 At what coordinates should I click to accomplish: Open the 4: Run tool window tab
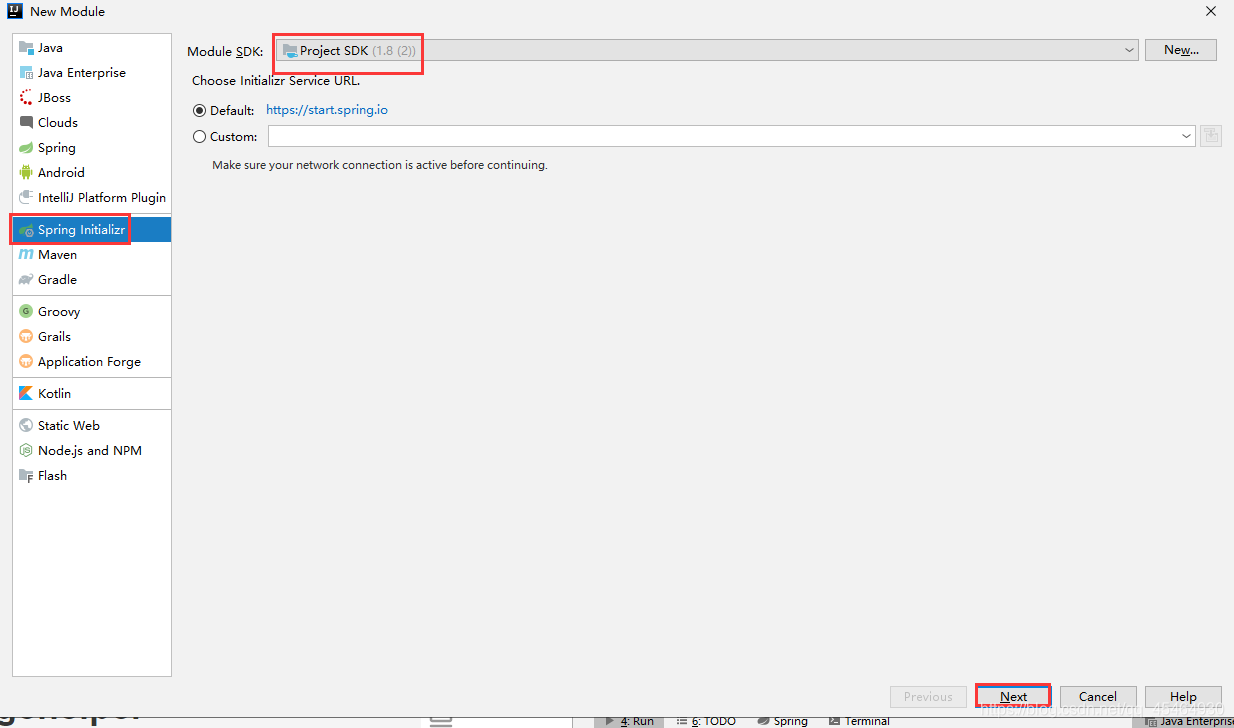pyautogui.click(x=630, y=721)
